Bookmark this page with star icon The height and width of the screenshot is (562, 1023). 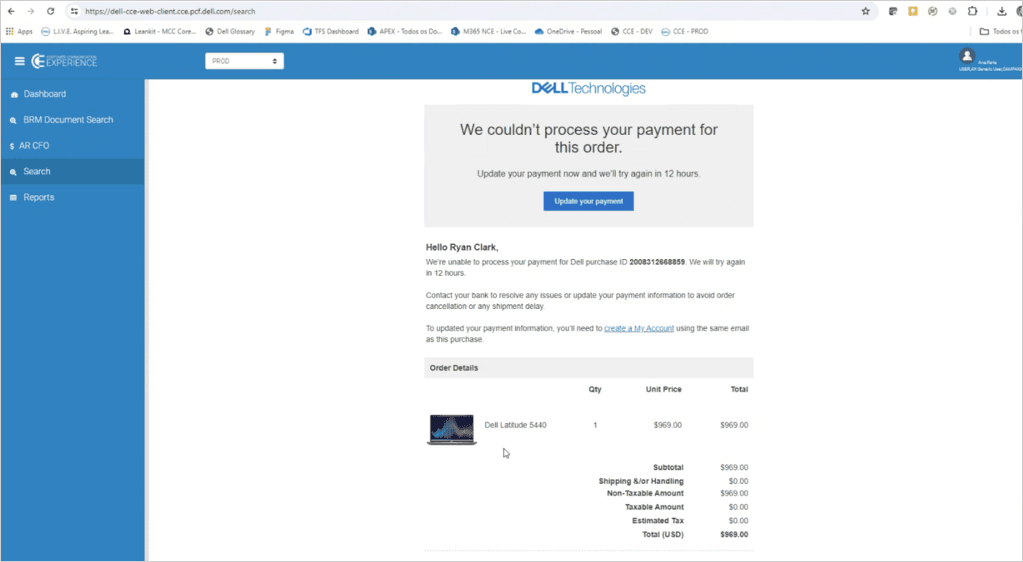[866, 11]
